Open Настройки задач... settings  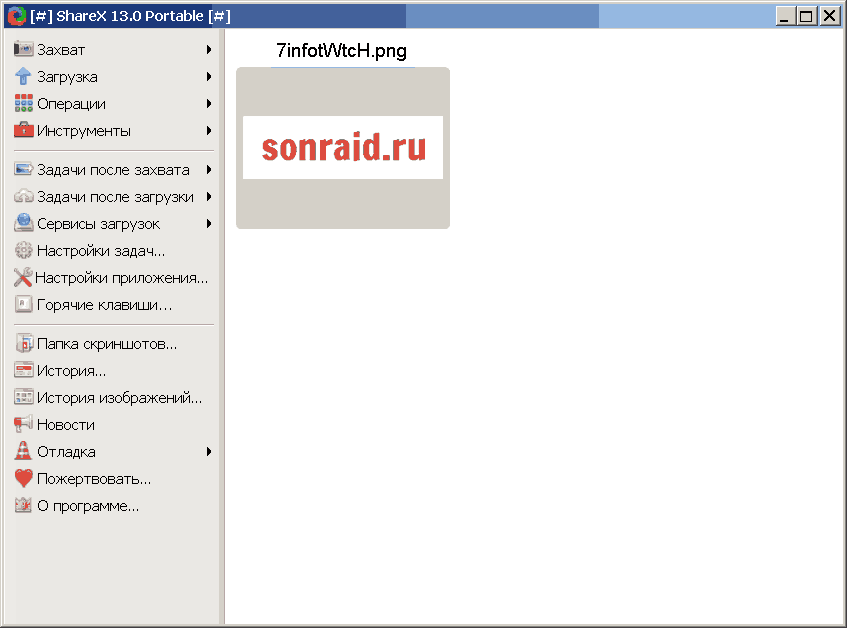(x=114, y=251)
